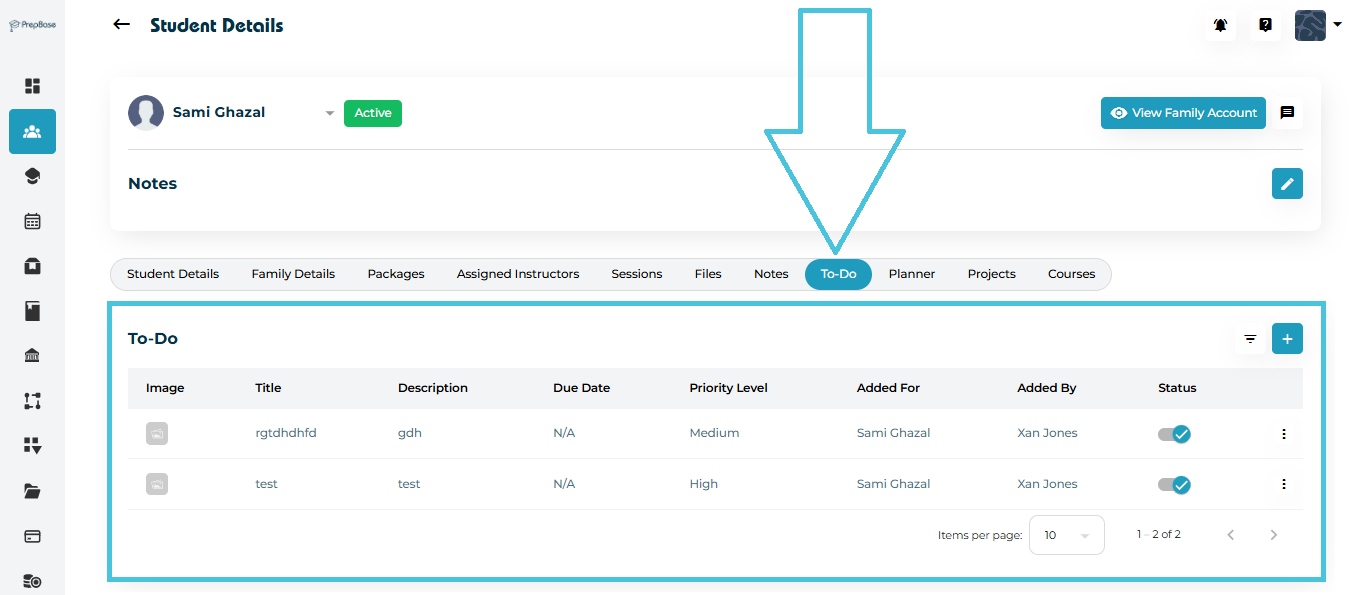Image resolution: width=1365 pixels, height=595 pixels.
Task: Open the chat message icon
Action: (1287, 113)
